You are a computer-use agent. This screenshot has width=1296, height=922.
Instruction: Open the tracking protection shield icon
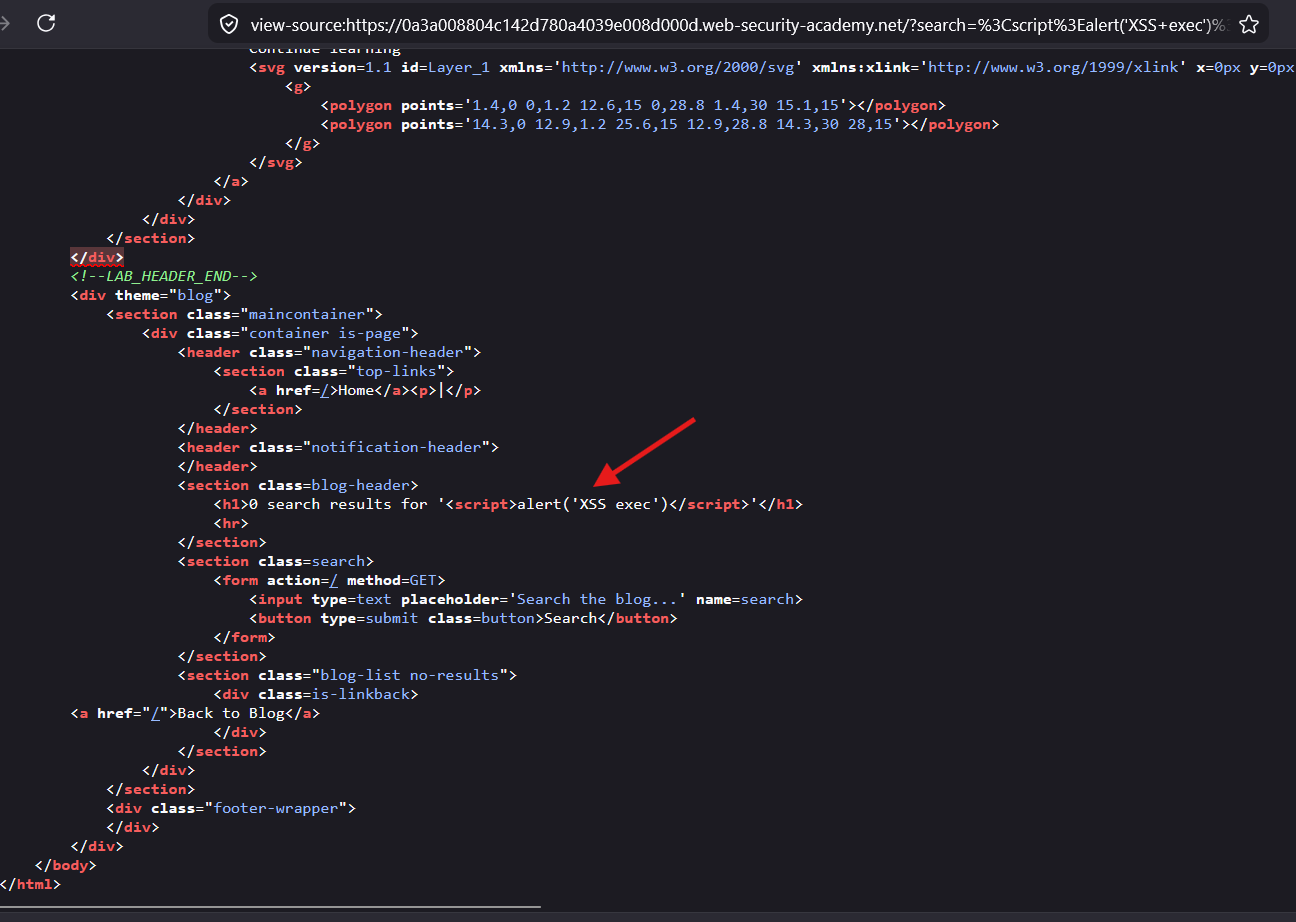(x=229, y=24)
